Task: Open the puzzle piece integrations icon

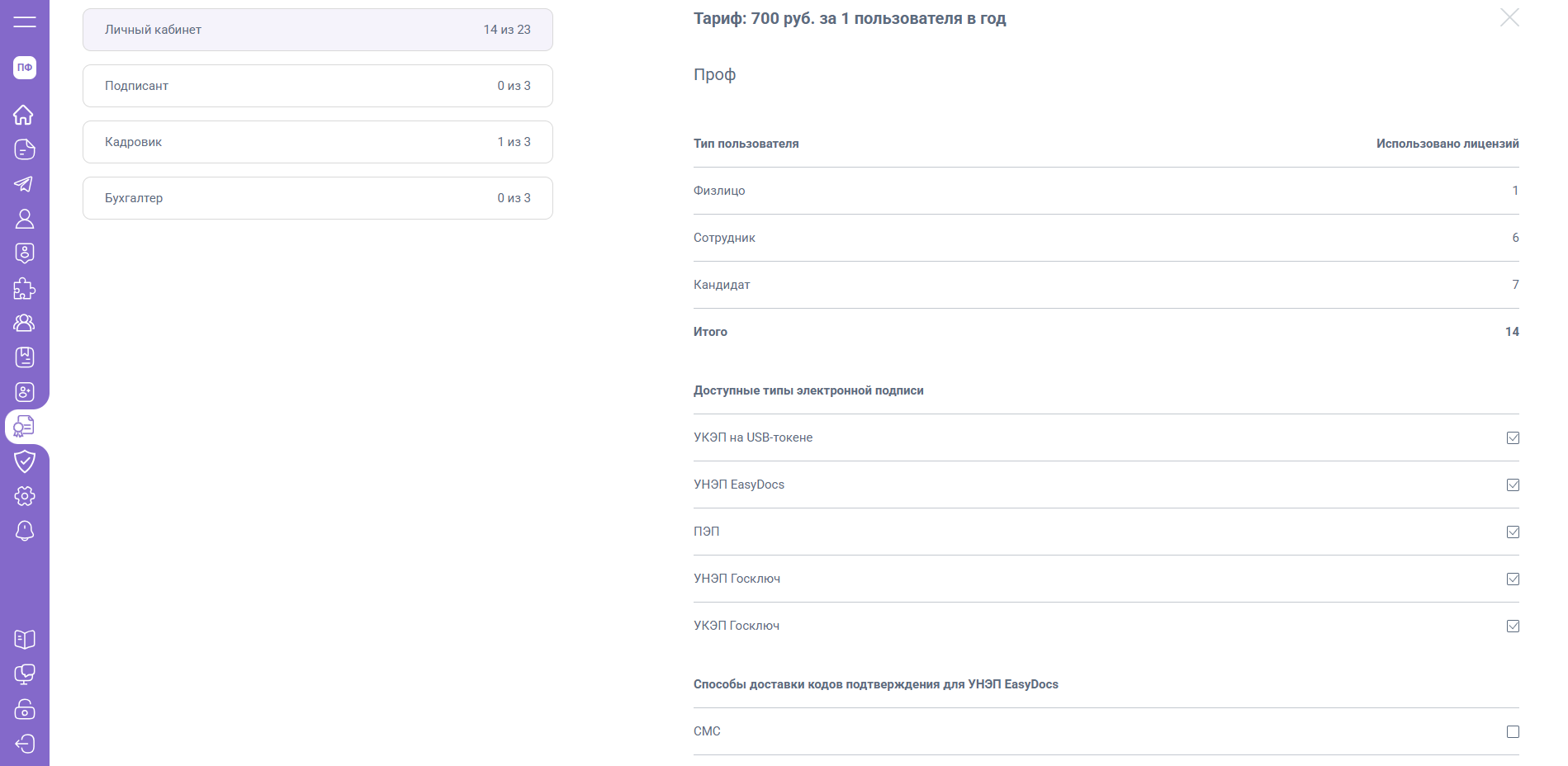Action: click(24, 288)
